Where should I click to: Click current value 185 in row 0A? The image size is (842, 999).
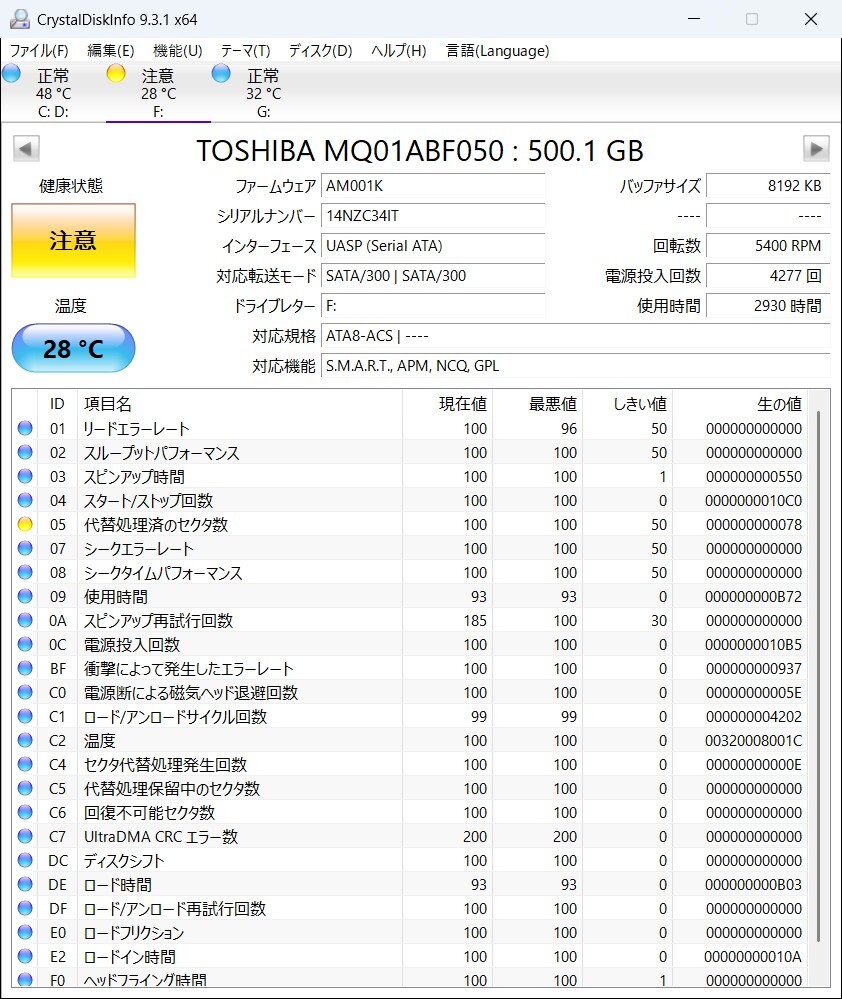click(x=475, y=620)
